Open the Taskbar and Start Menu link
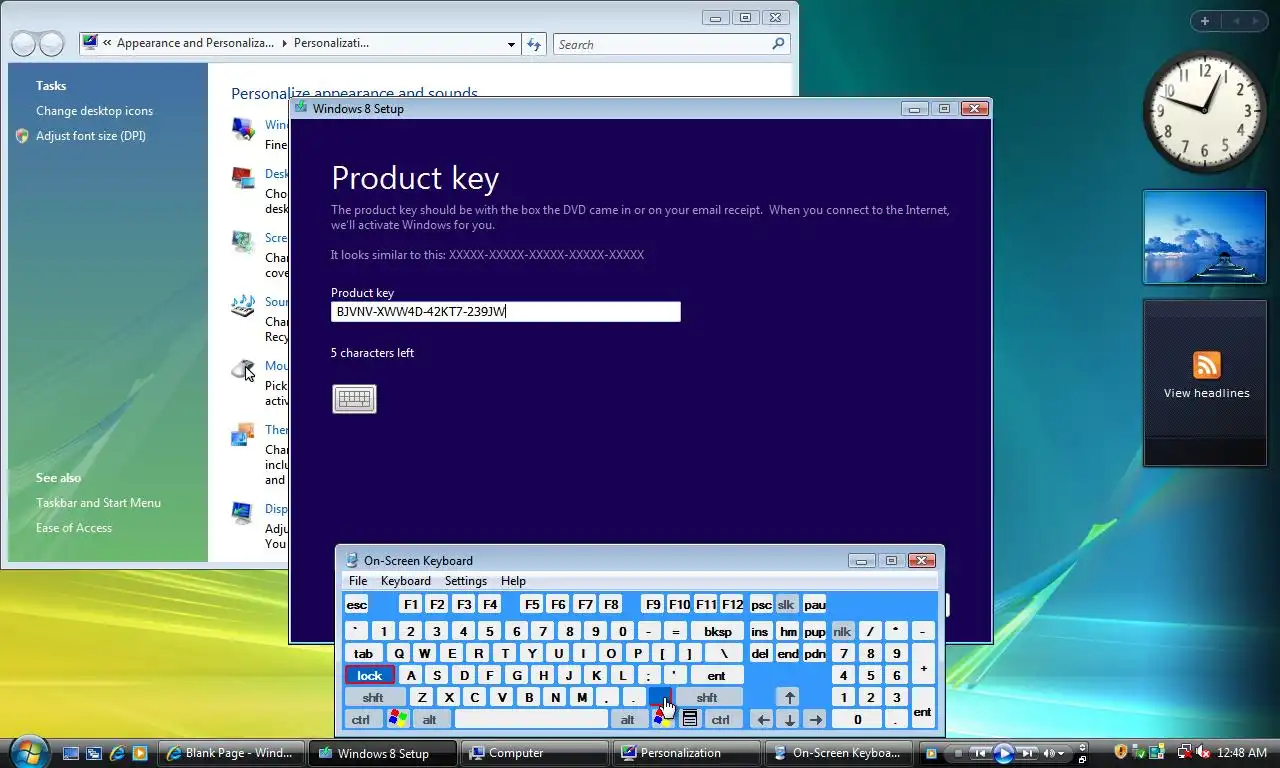 98,503
